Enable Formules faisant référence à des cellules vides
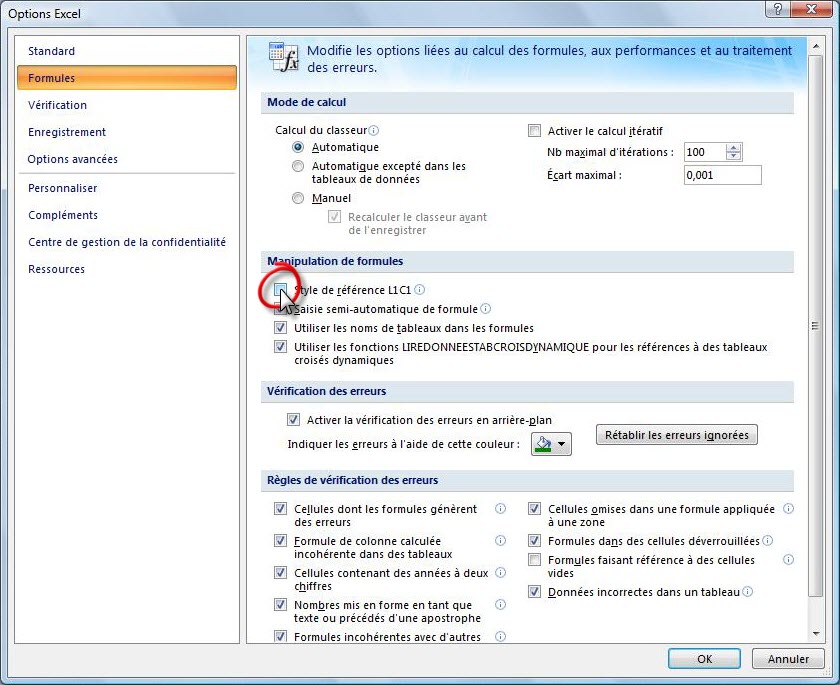Image resolution: width=840 pixels, height=685 pixels. [534, 560]
